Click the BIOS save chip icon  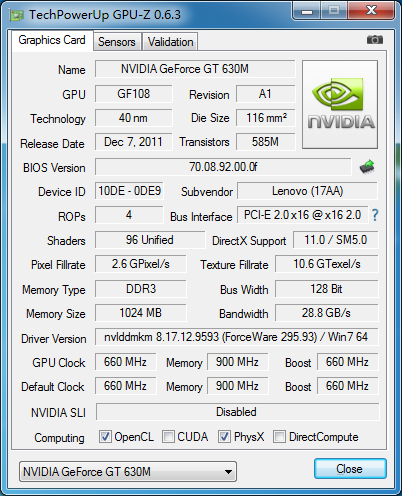click(x=367, y=167)
